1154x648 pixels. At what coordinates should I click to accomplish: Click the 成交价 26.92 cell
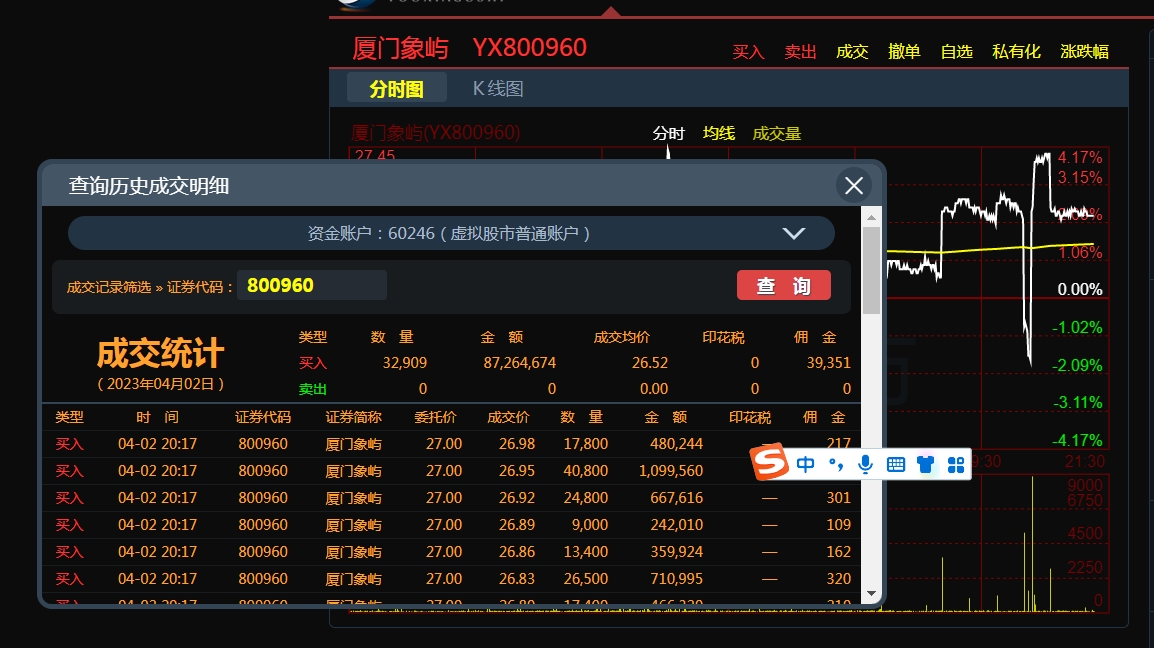coord(517,498)
